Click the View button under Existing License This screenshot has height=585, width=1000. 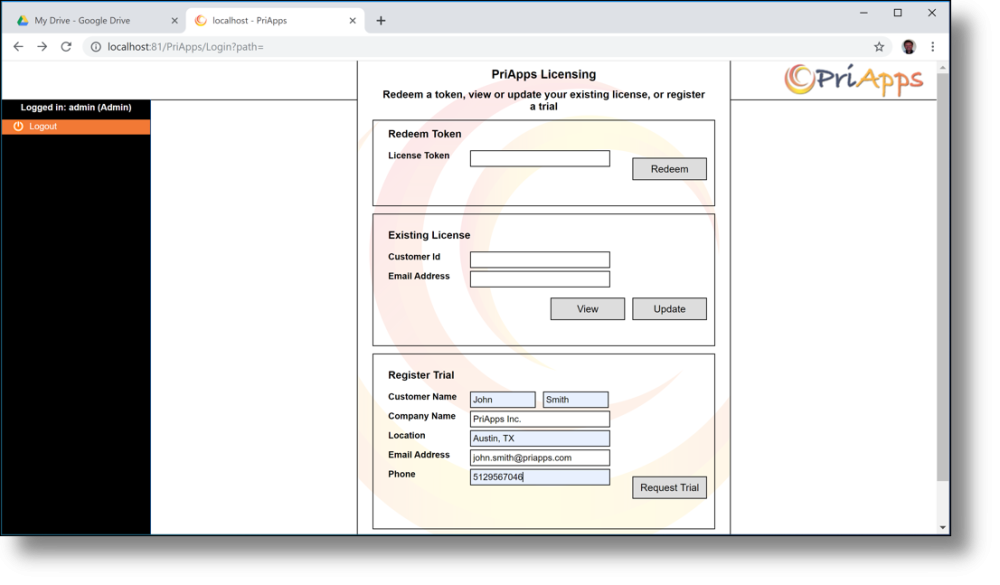coord(587,309)
